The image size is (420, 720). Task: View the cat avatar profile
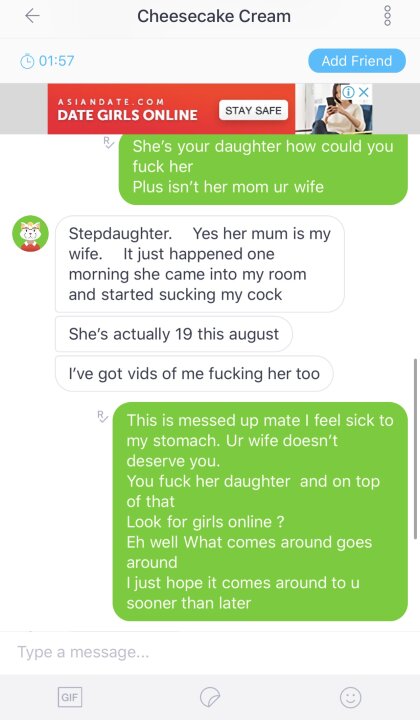click(30, 233)
